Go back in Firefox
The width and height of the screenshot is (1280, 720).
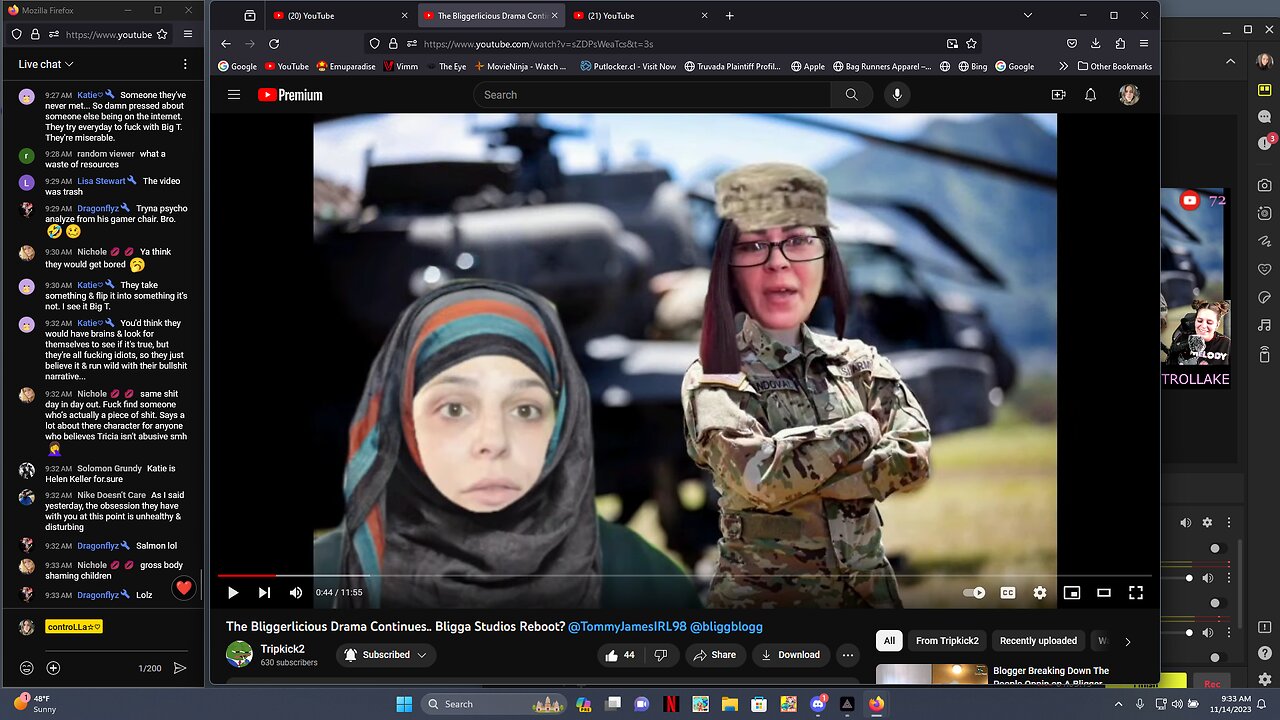click(x=226, y=44)
